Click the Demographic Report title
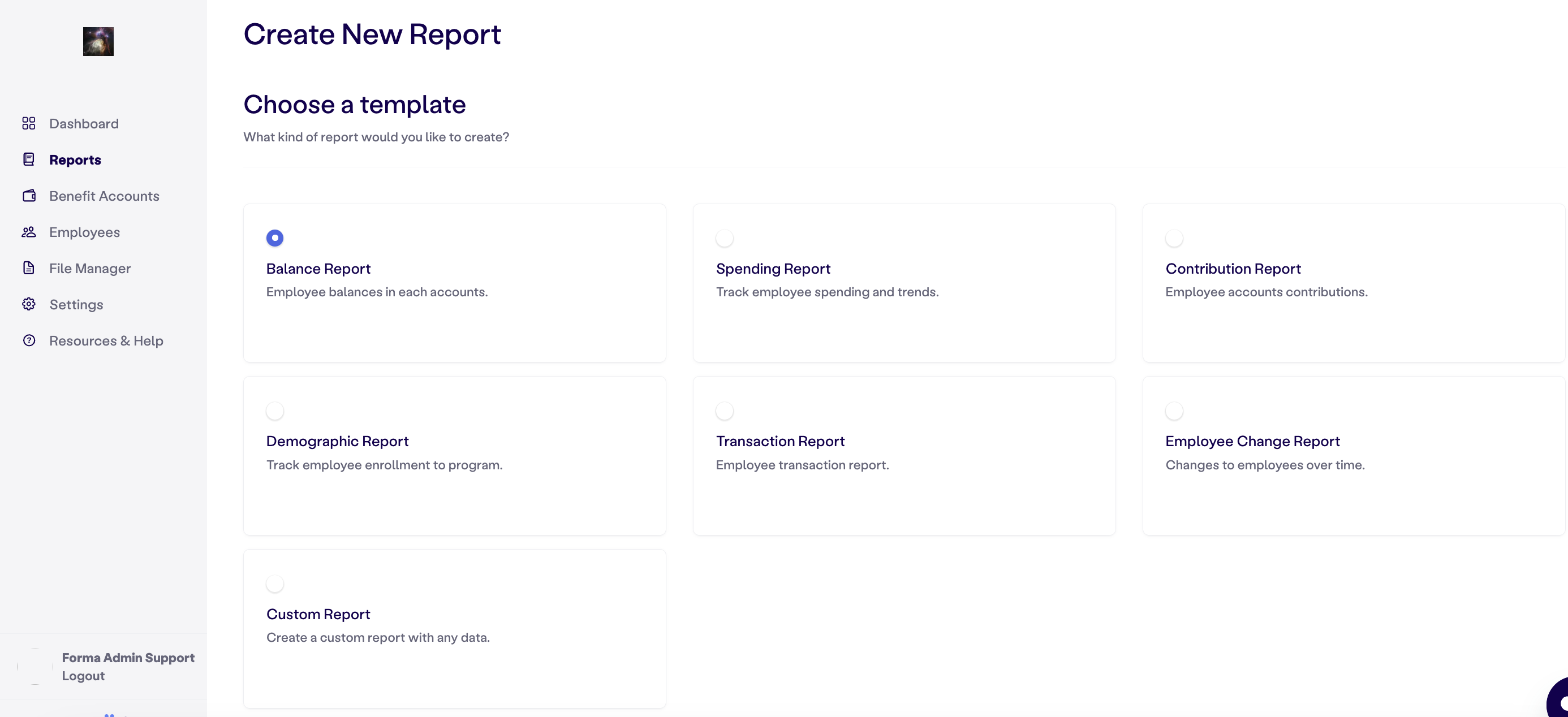This screenshot has width=1568, height=717. (337, 441)
